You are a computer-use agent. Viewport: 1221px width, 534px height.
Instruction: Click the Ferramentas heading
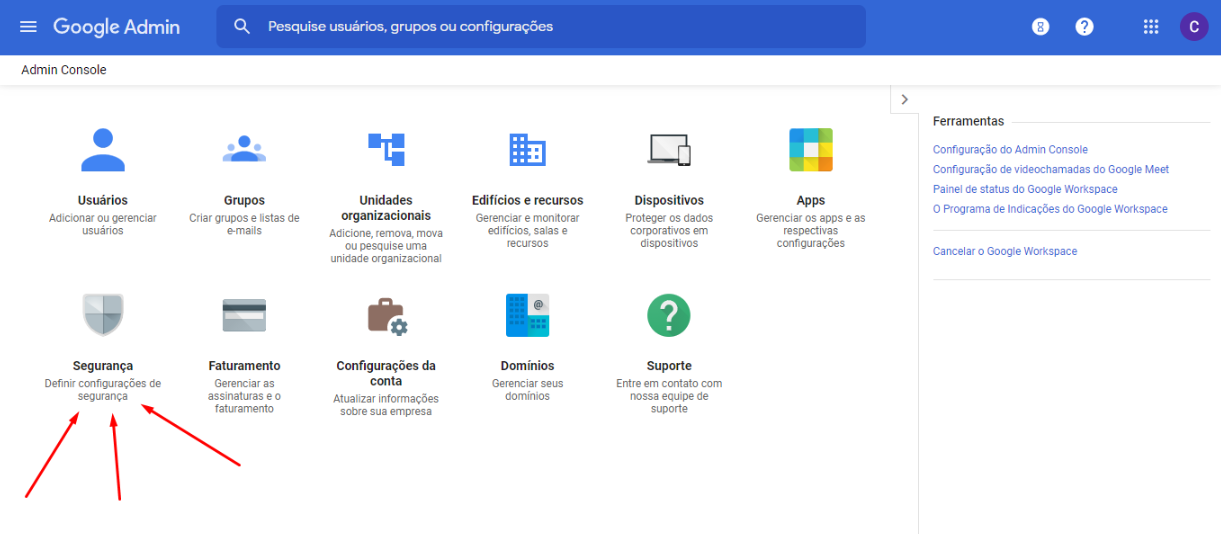(968, 121)
